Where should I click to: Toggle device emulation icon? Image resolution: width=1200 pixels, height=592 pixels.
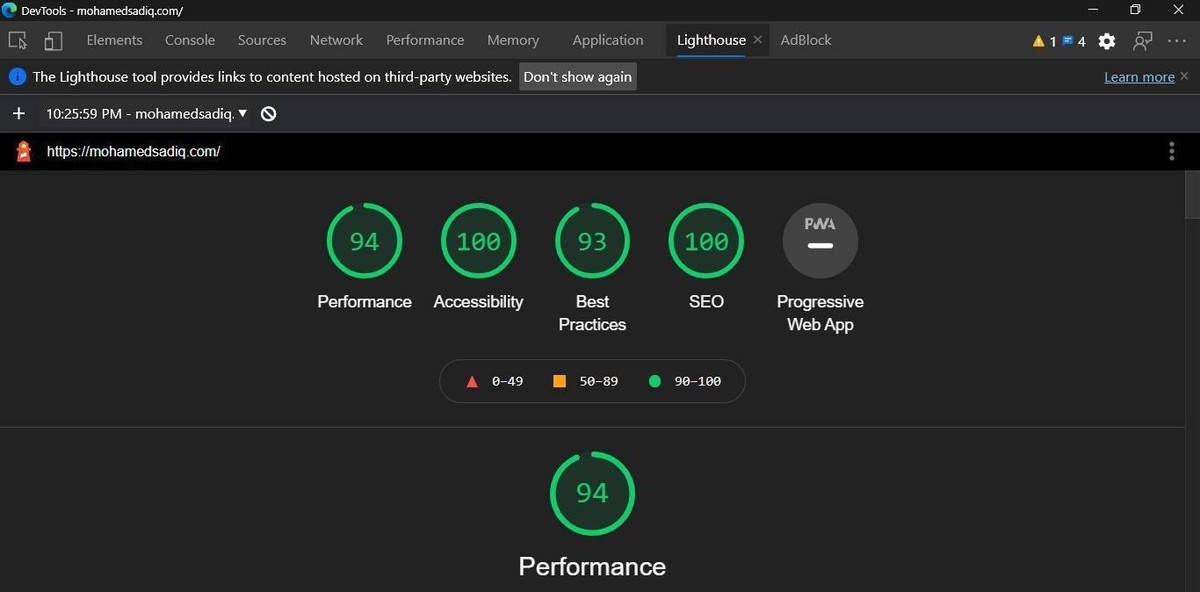pos(53,41)
